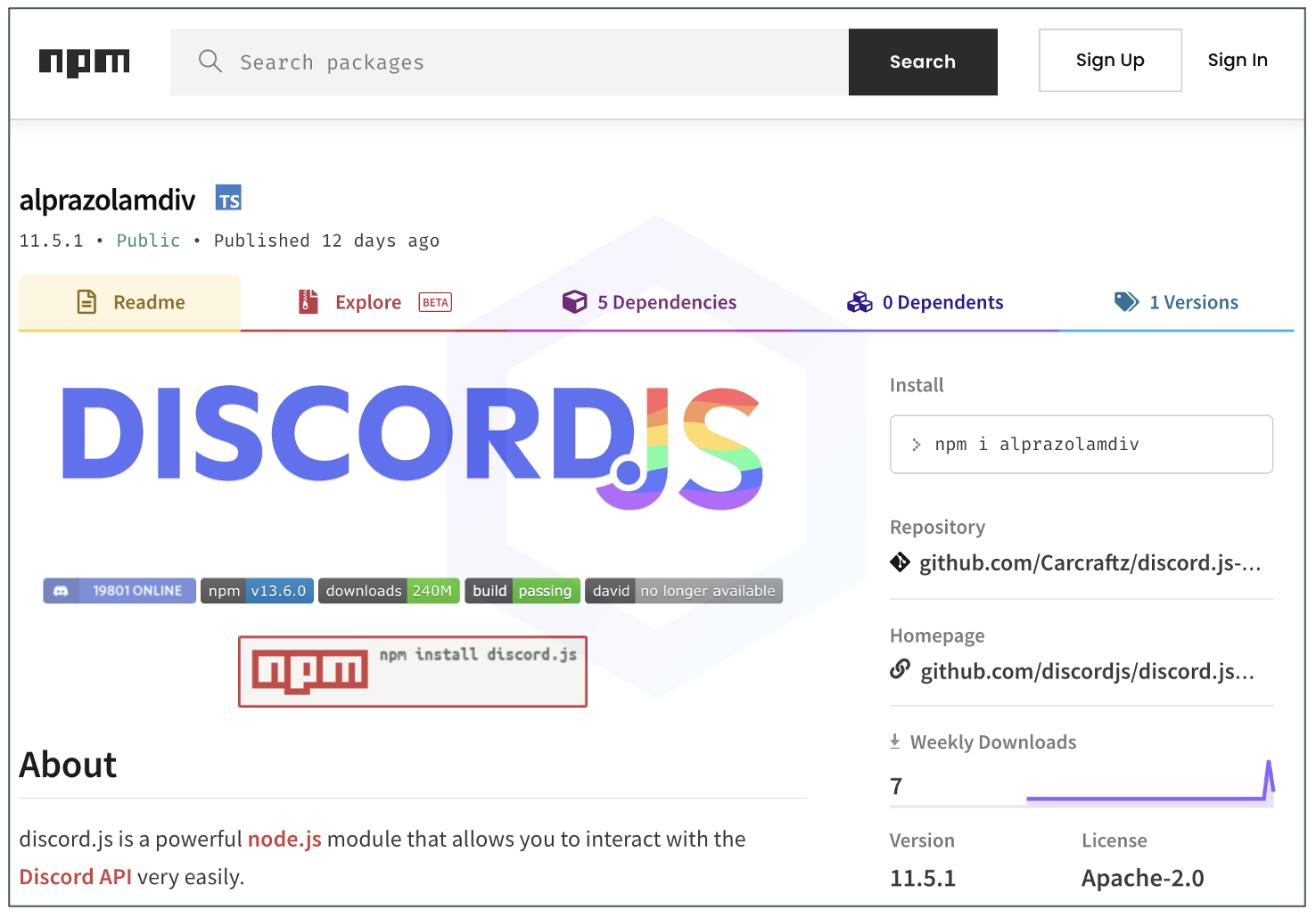Open the Readme tab
This screenshot has height=918, width=1316.
130,303
